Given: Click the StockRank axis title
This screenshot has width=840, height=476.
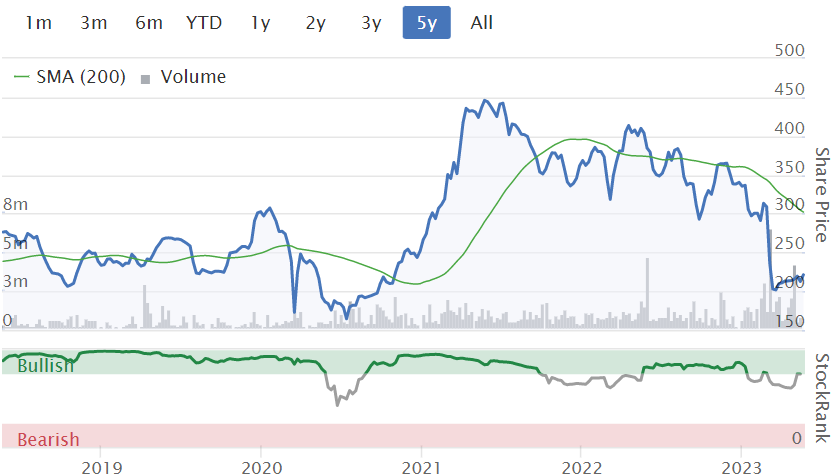Looking at the screenshot, I should pos(822,398).
